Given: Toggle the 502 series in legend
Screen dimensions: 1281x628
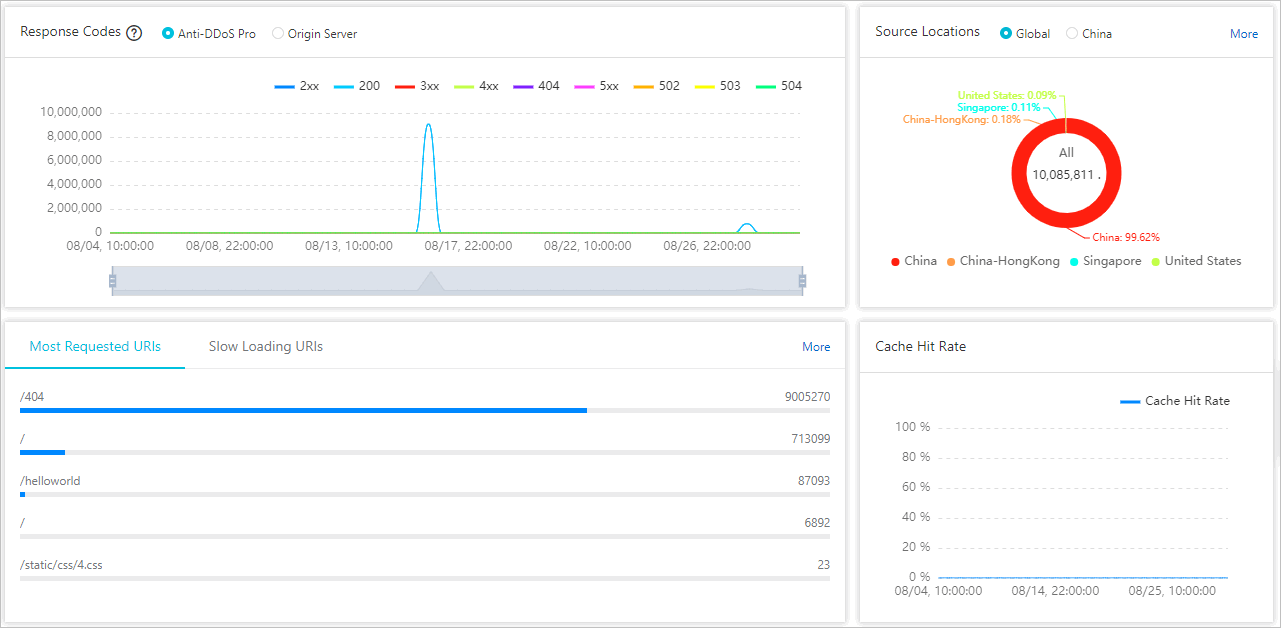Looking at the screenshot, I should click(657, 86).
